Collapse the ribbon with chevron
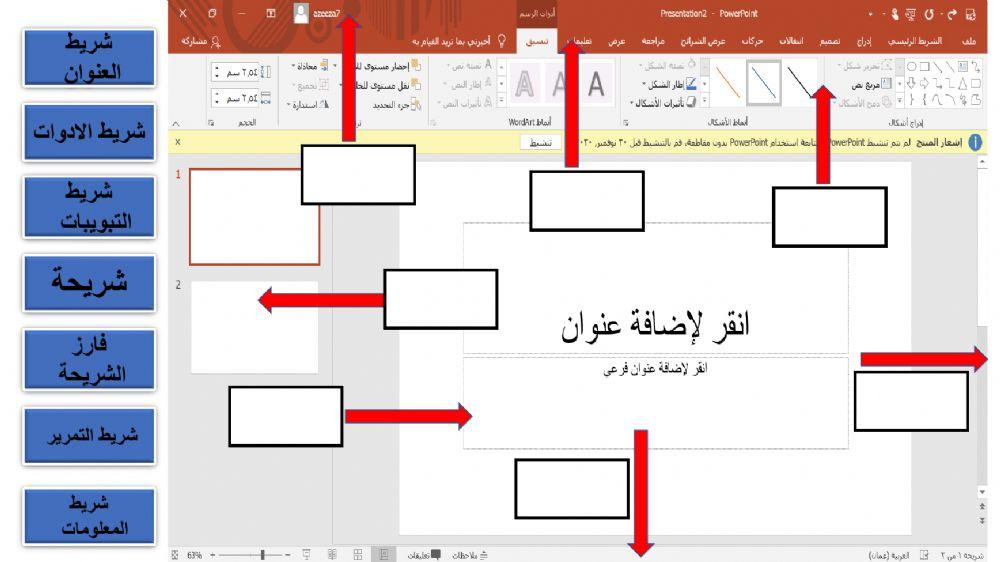This screenshot has width=1000, height=562. coord(176,123)
